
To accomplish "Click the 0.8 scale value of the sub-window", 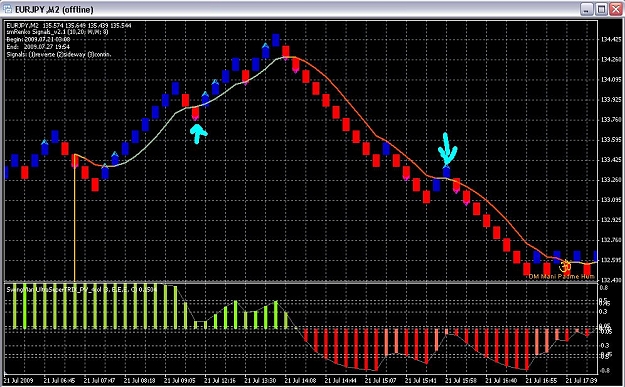I will coord(603,287).
